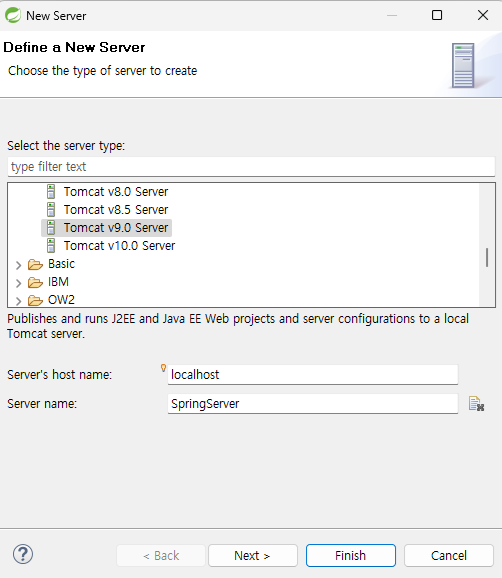Screen dimensions: 502x578
Task: Expand the Basic category
Action: [18, 265]
